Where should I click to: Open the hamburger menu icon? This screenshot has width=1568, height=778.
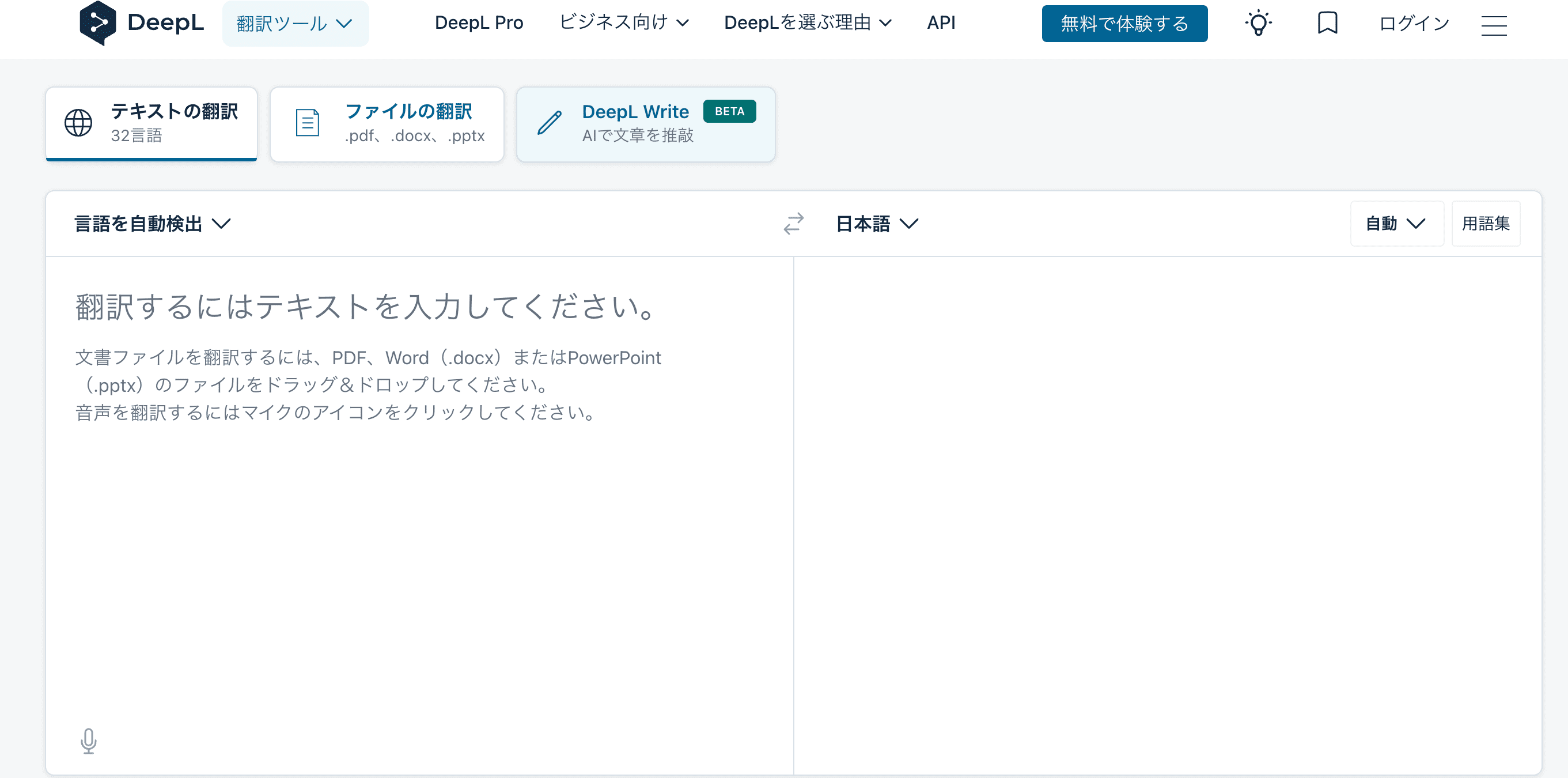click(x=1494, y=25)
